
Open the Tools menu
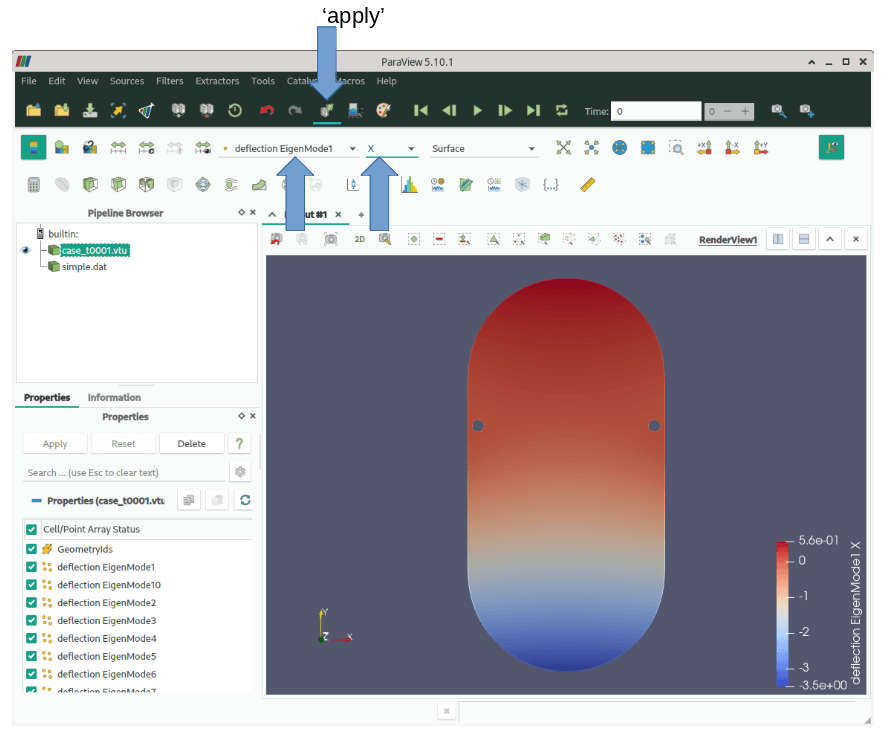pyautogui.click(x=263, y=81)
